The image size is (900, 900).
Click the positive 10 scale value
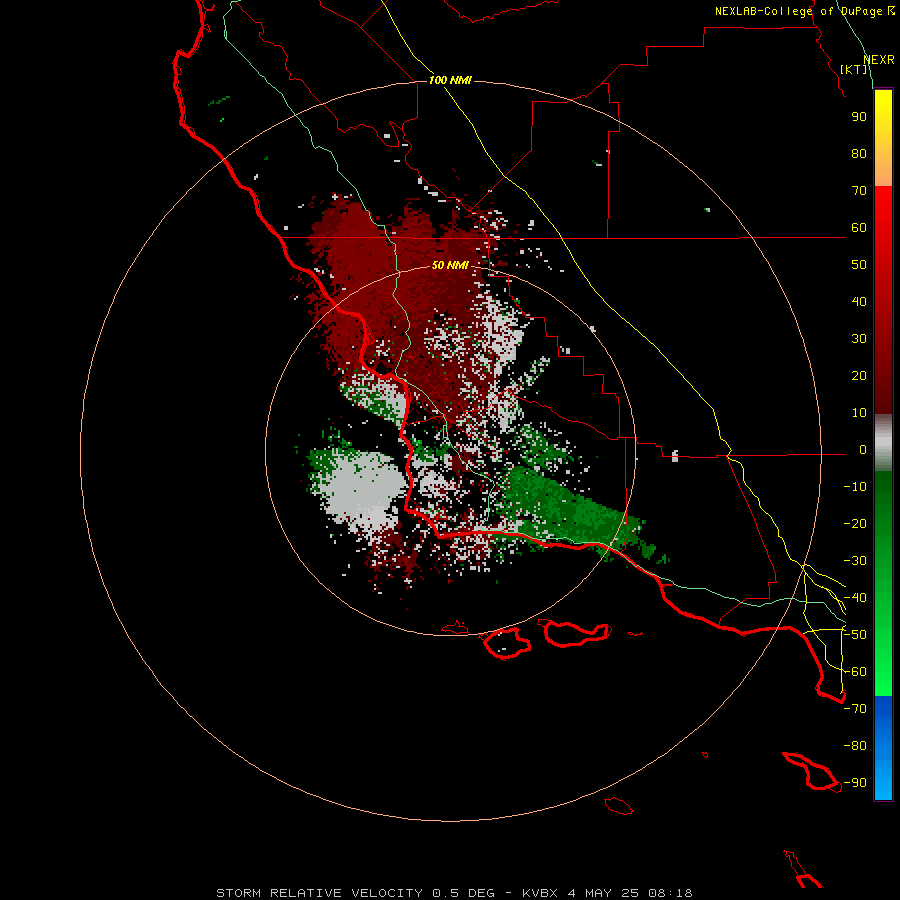(859, 413)
